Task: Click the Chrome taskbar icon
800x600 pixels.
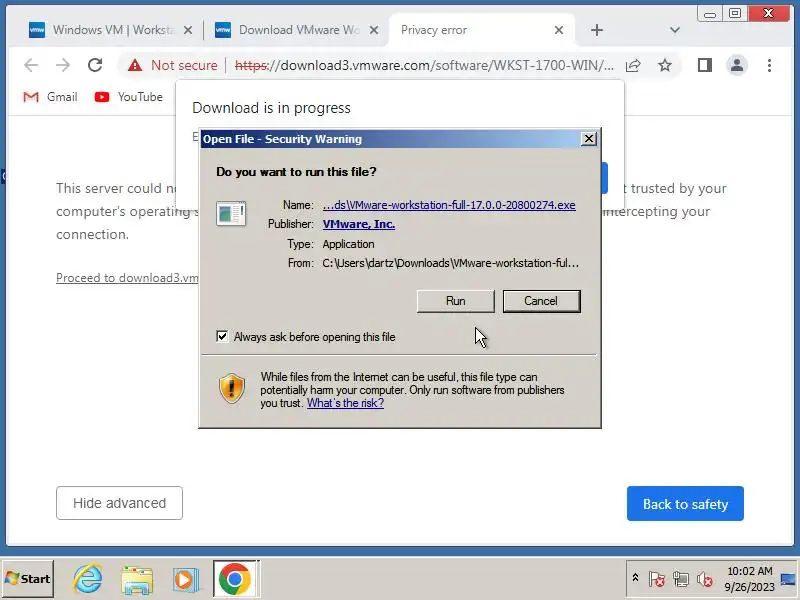Action: (235, 579)
